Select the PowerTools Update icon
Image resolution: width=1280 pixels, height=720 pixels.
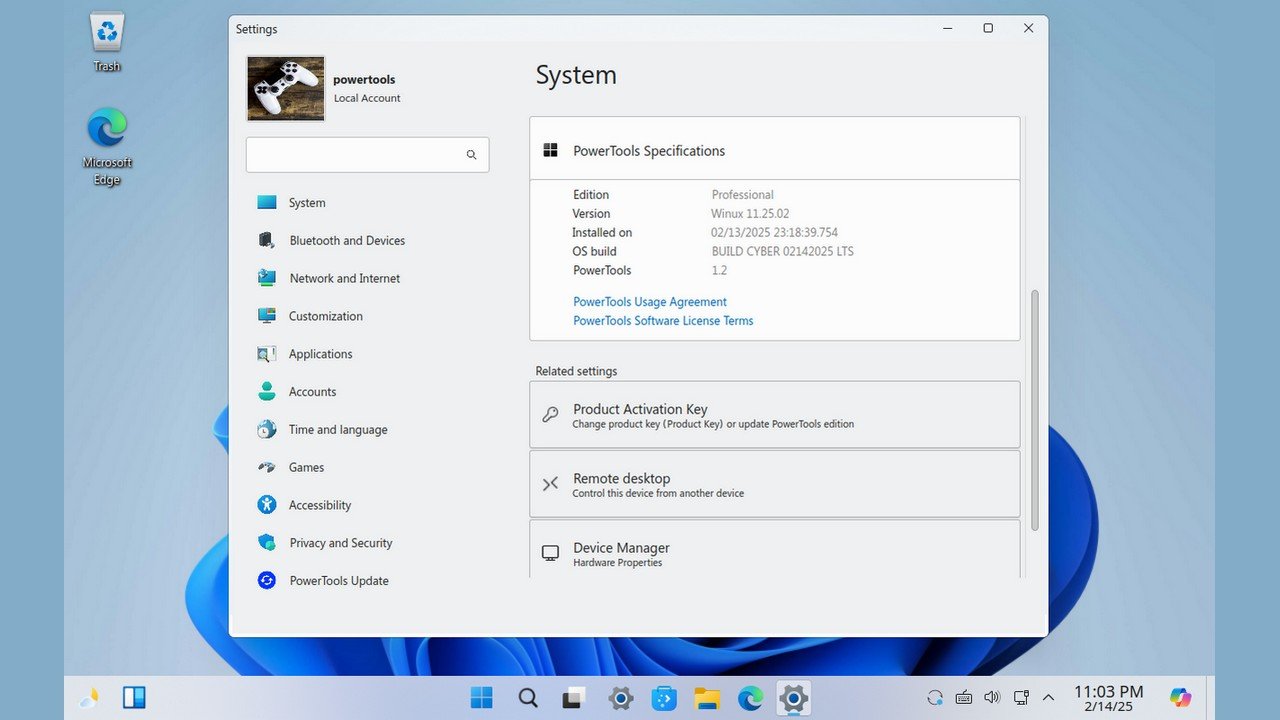(266, 580)
